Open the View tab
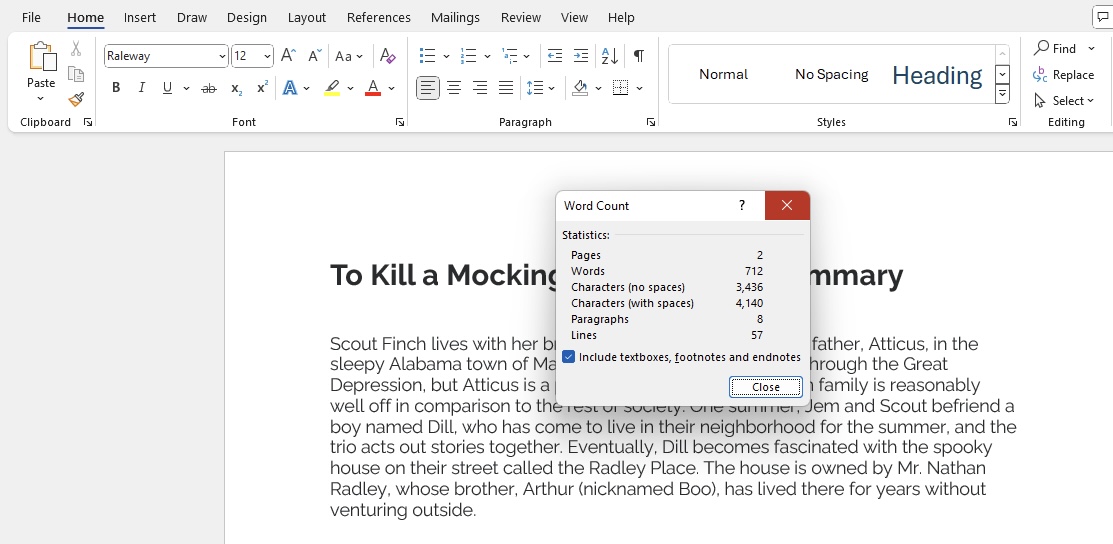Image resolution: width=1113 pixels, height=544 pixels. pos(574,17)
